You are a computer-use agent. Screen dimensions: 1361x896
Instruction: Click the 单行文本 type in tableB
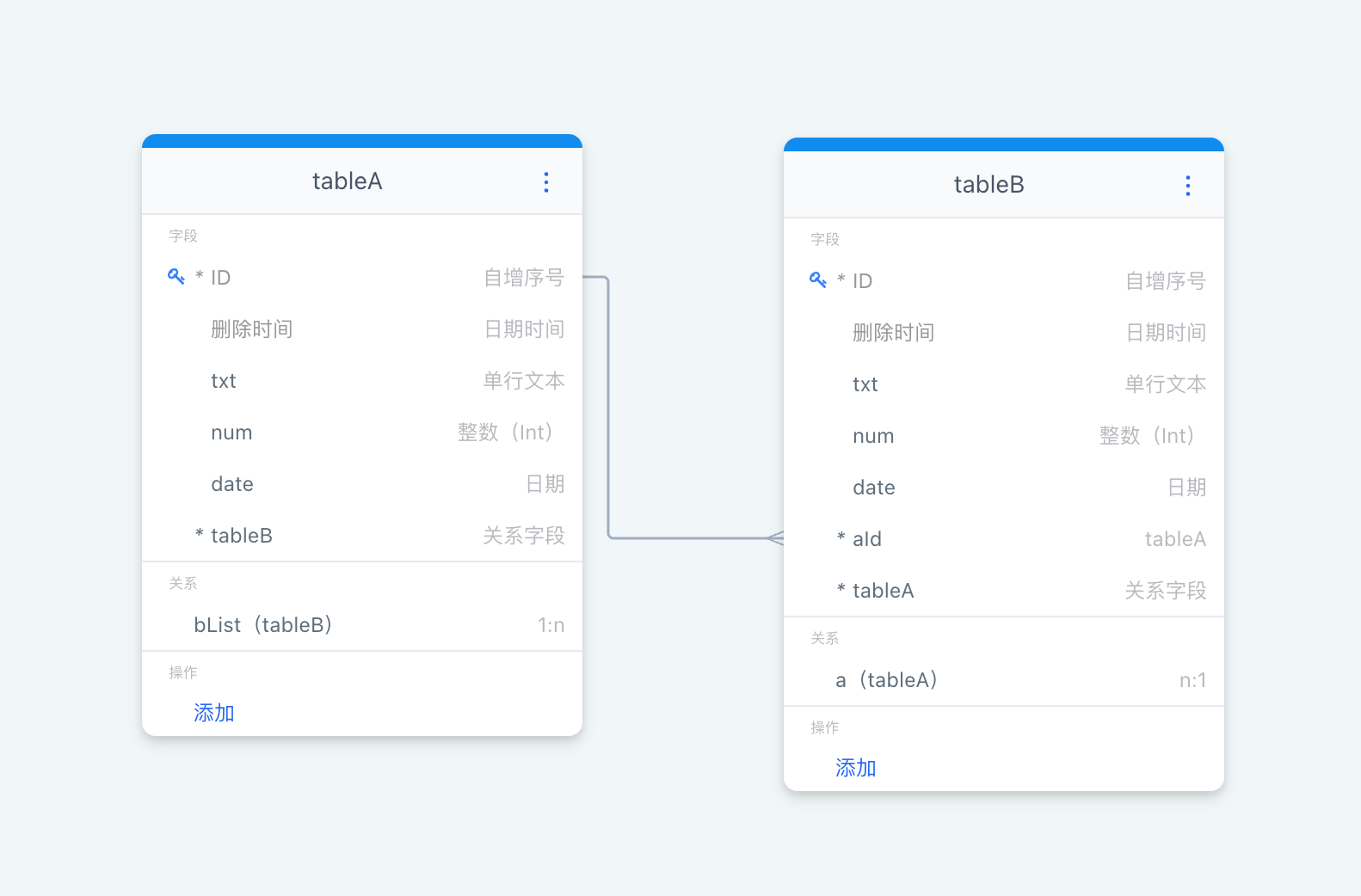(x=1166, y=384)
